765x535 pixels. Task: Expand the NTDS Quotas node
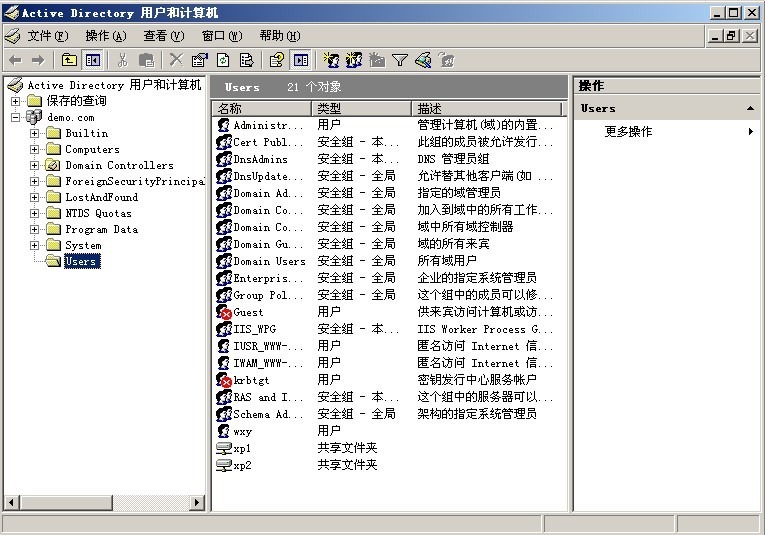[x=34, y=213]
